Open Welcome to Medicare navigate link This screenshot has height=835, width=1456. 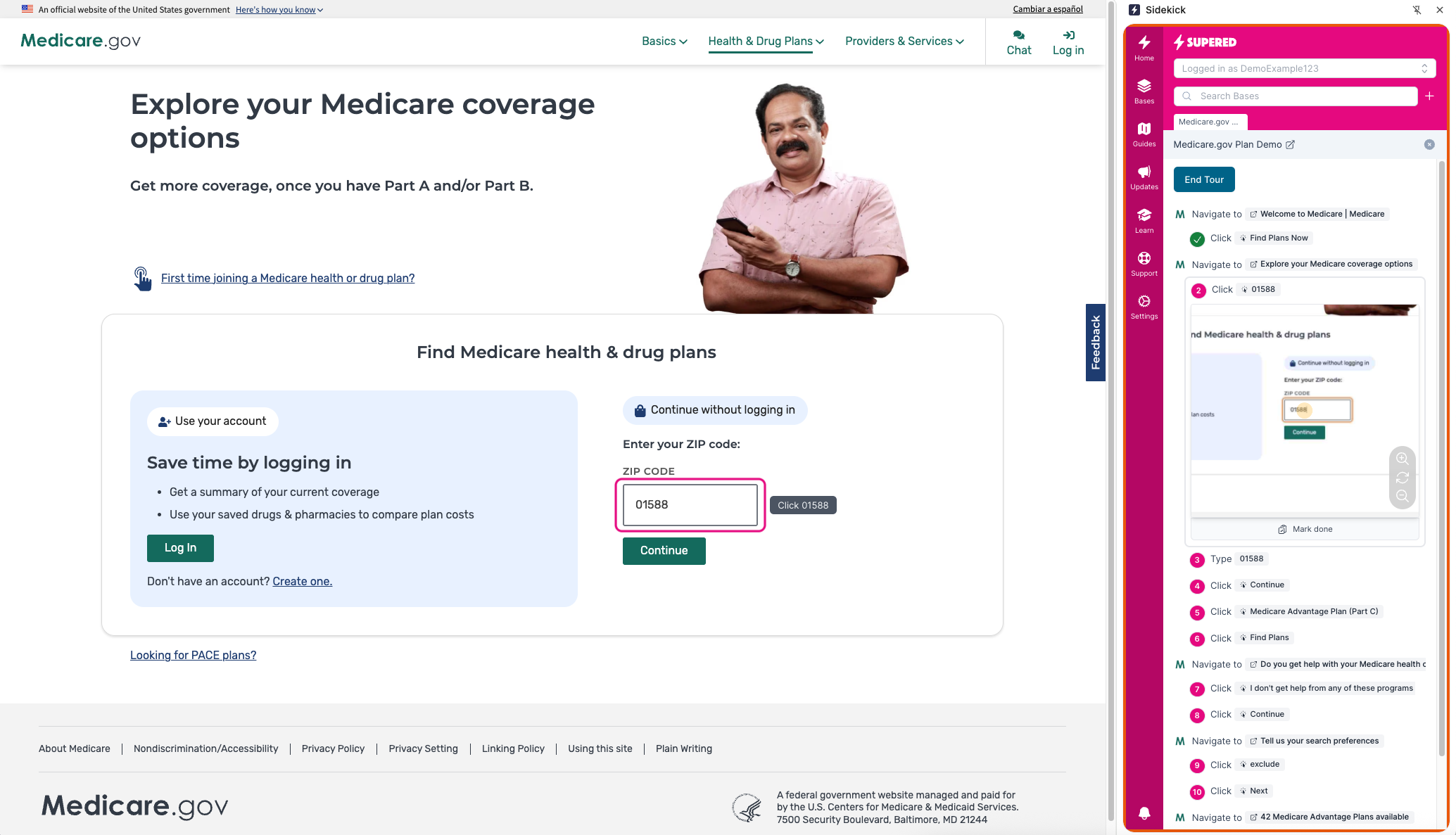1317,214
